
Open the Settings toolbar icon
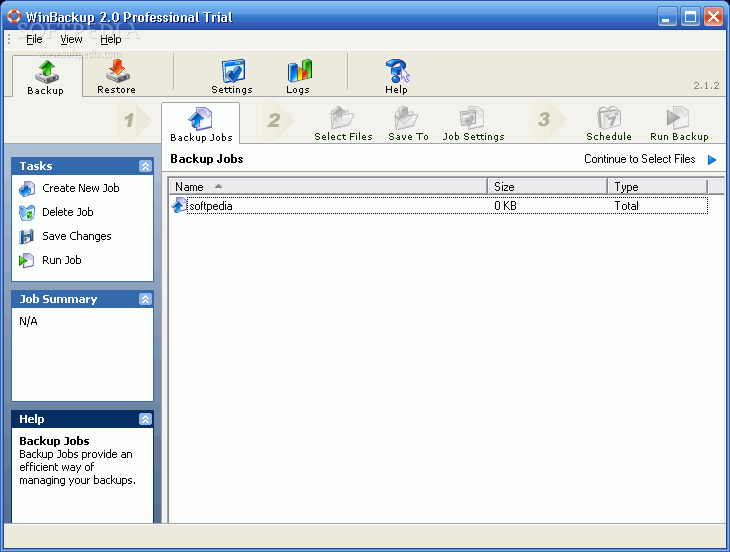(232, 77)
